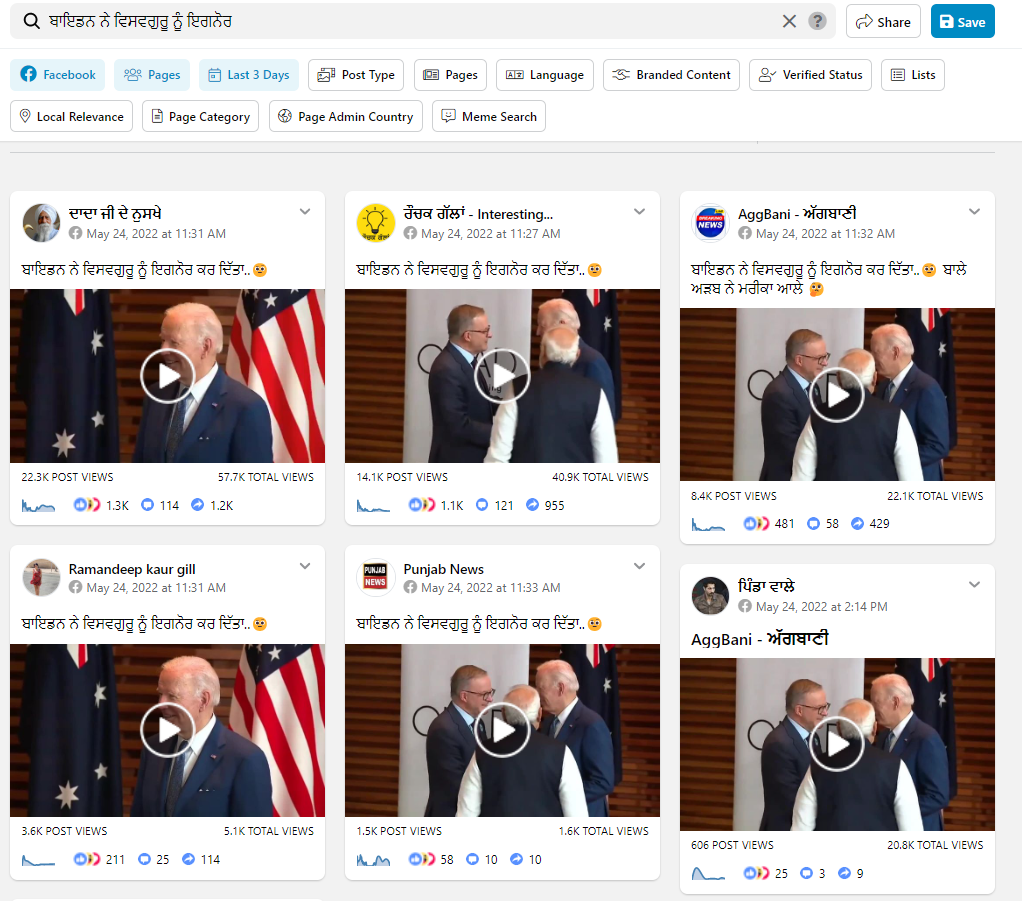1022x901 pixels.
Task: Click the magnifying glass search icon
Action: [32, 21]
